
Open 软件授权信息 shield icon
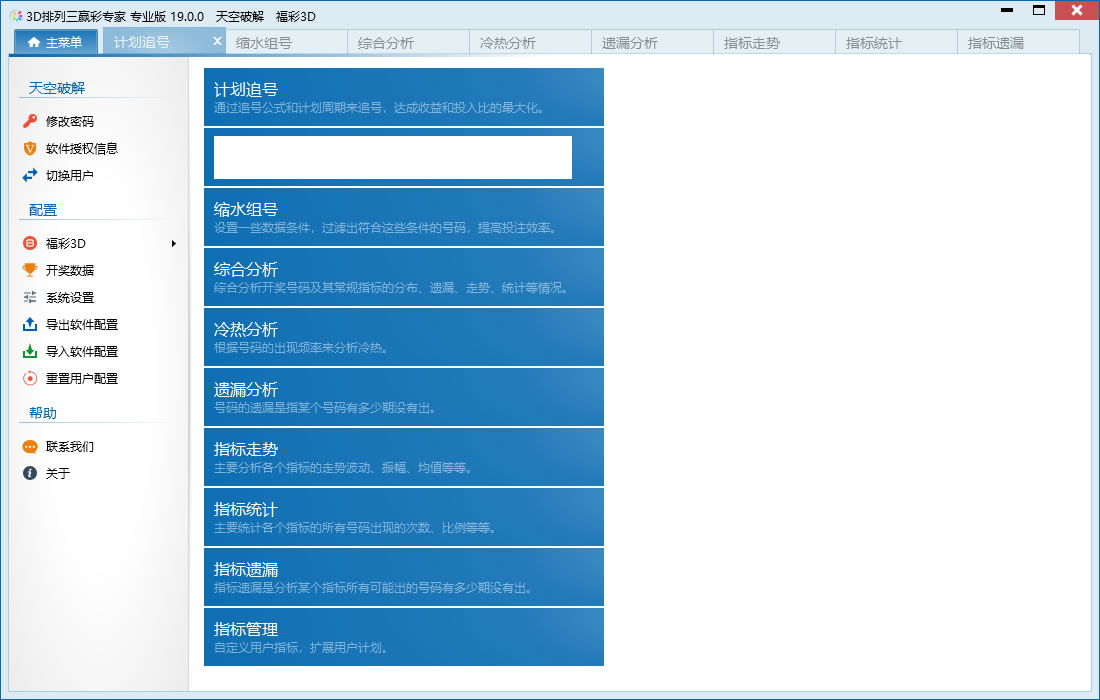(x=29, y=148)
